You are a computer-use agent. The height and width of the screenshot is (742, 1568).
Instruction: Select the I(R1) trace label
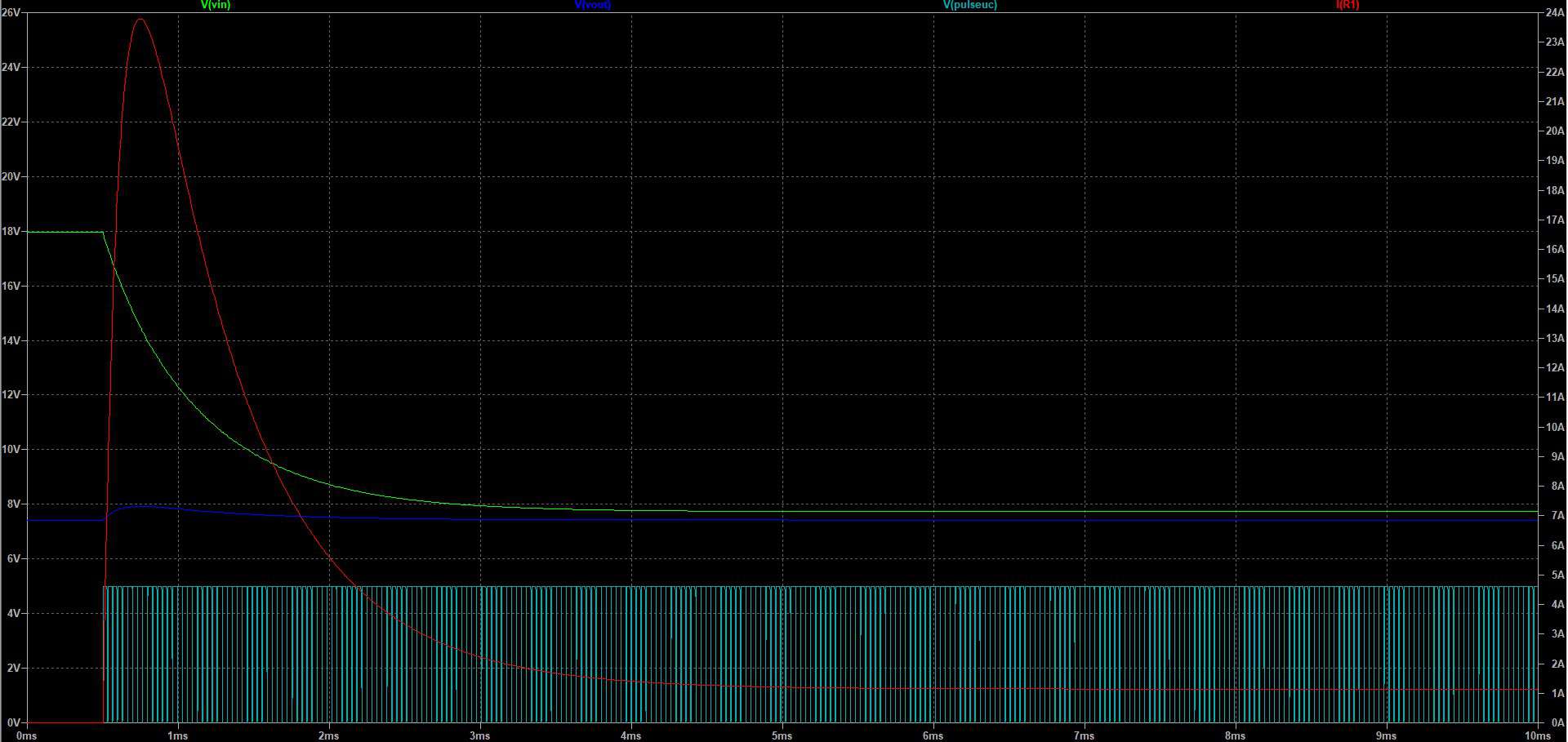click(x=1347, y=5)
